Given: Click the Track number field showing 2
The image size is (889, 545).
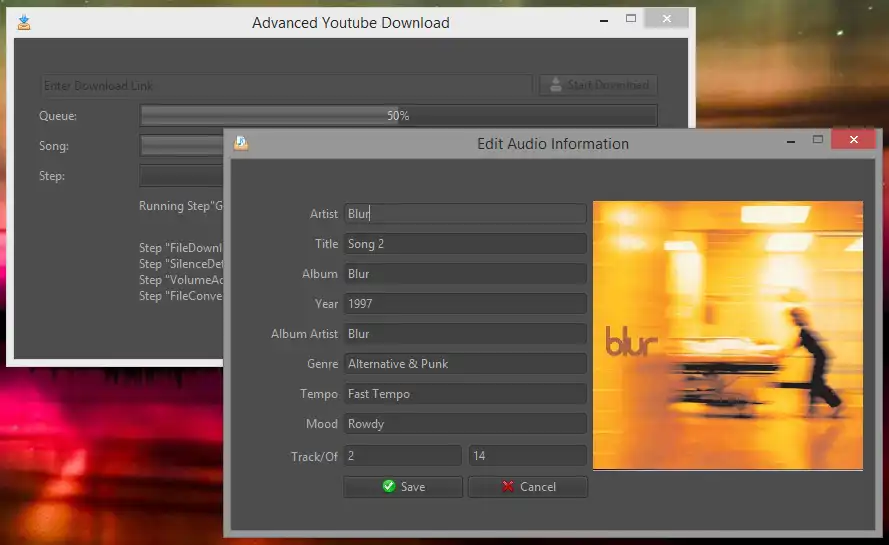Looking at the screenshot, I should [x=403, y=456].
